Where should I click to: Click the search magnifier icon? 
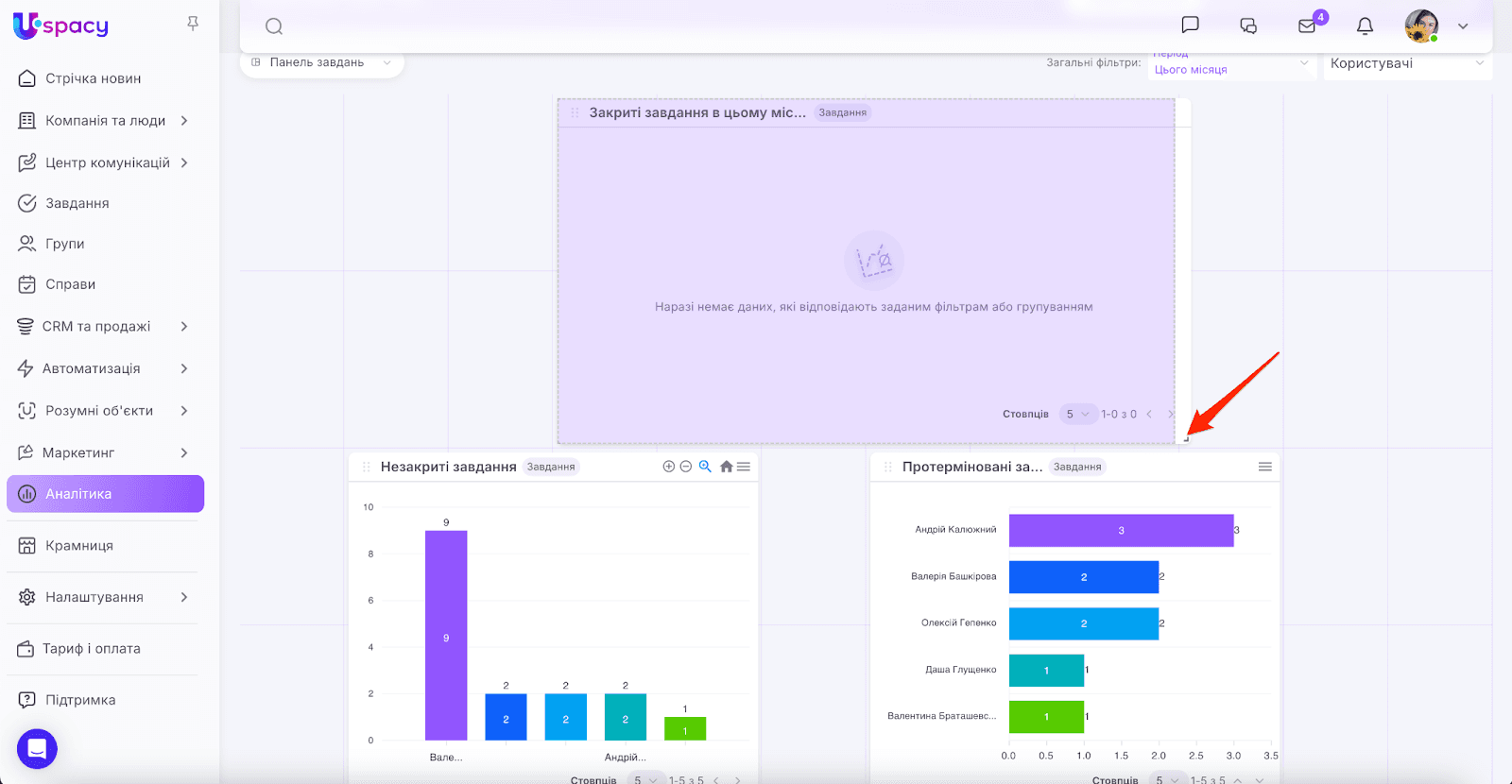pyautogui.click(x=274, y=26)
